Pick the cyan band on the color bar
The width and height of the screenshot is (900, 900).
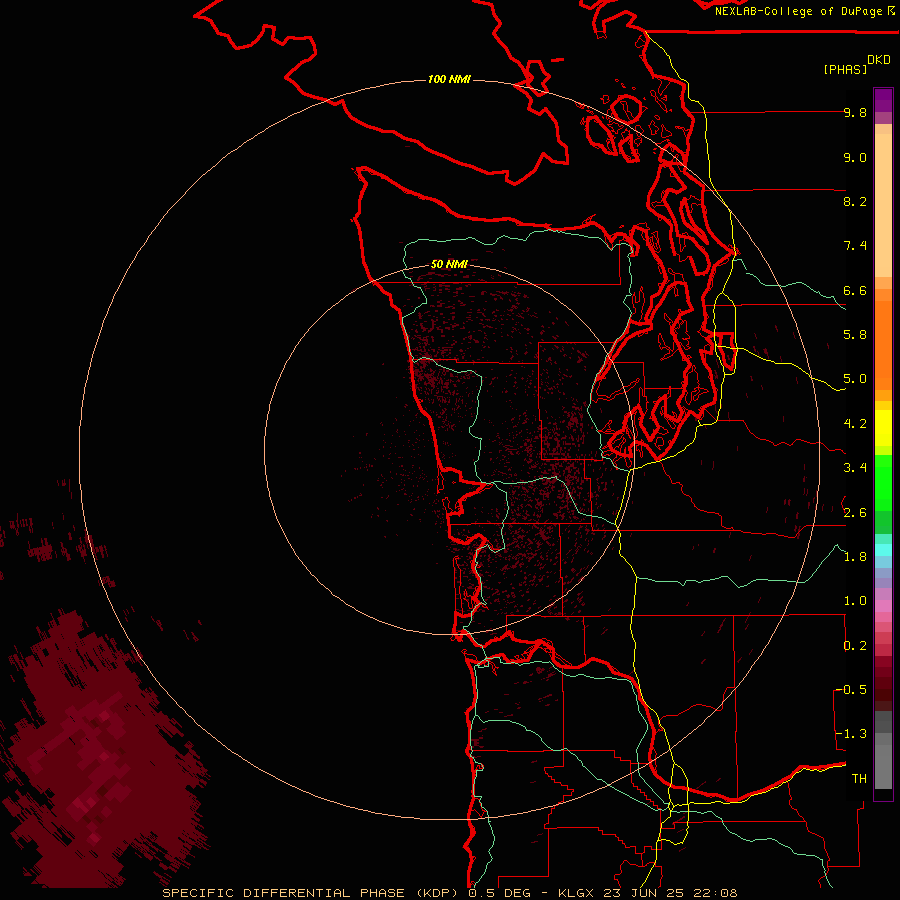coord(883,549)
